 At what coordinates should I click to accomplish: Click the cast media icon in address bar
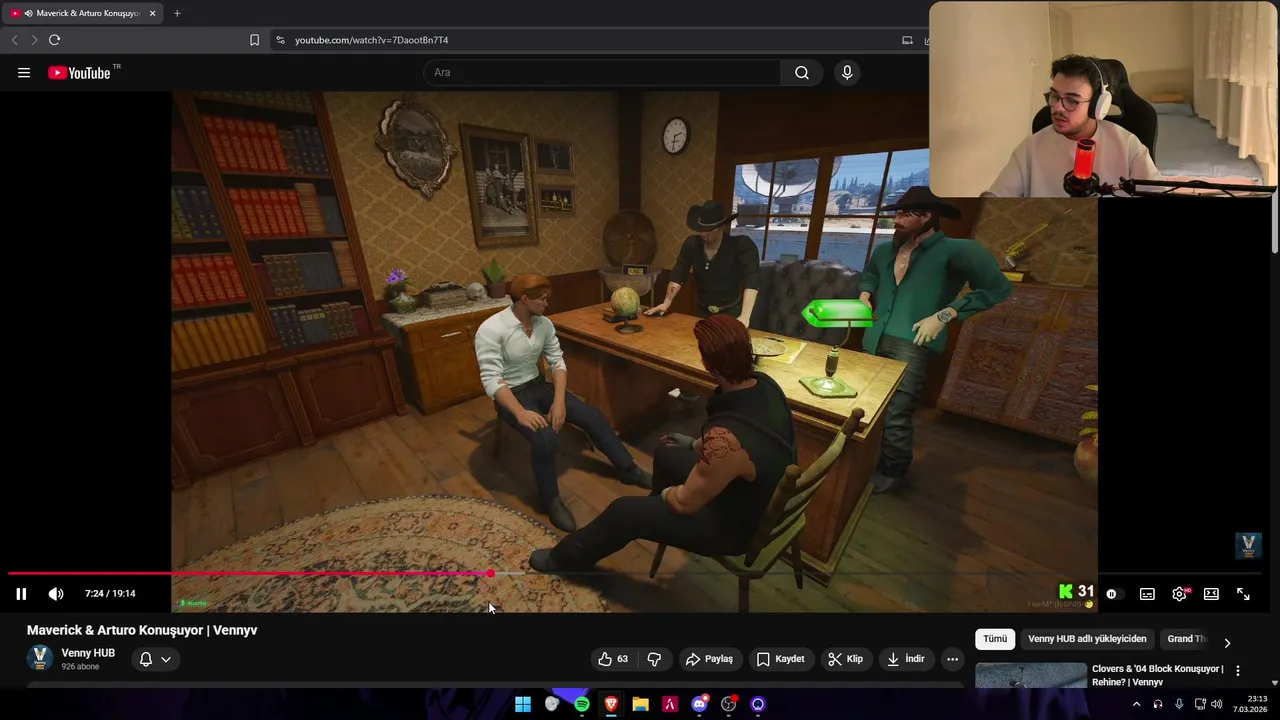tap(907, 40)
